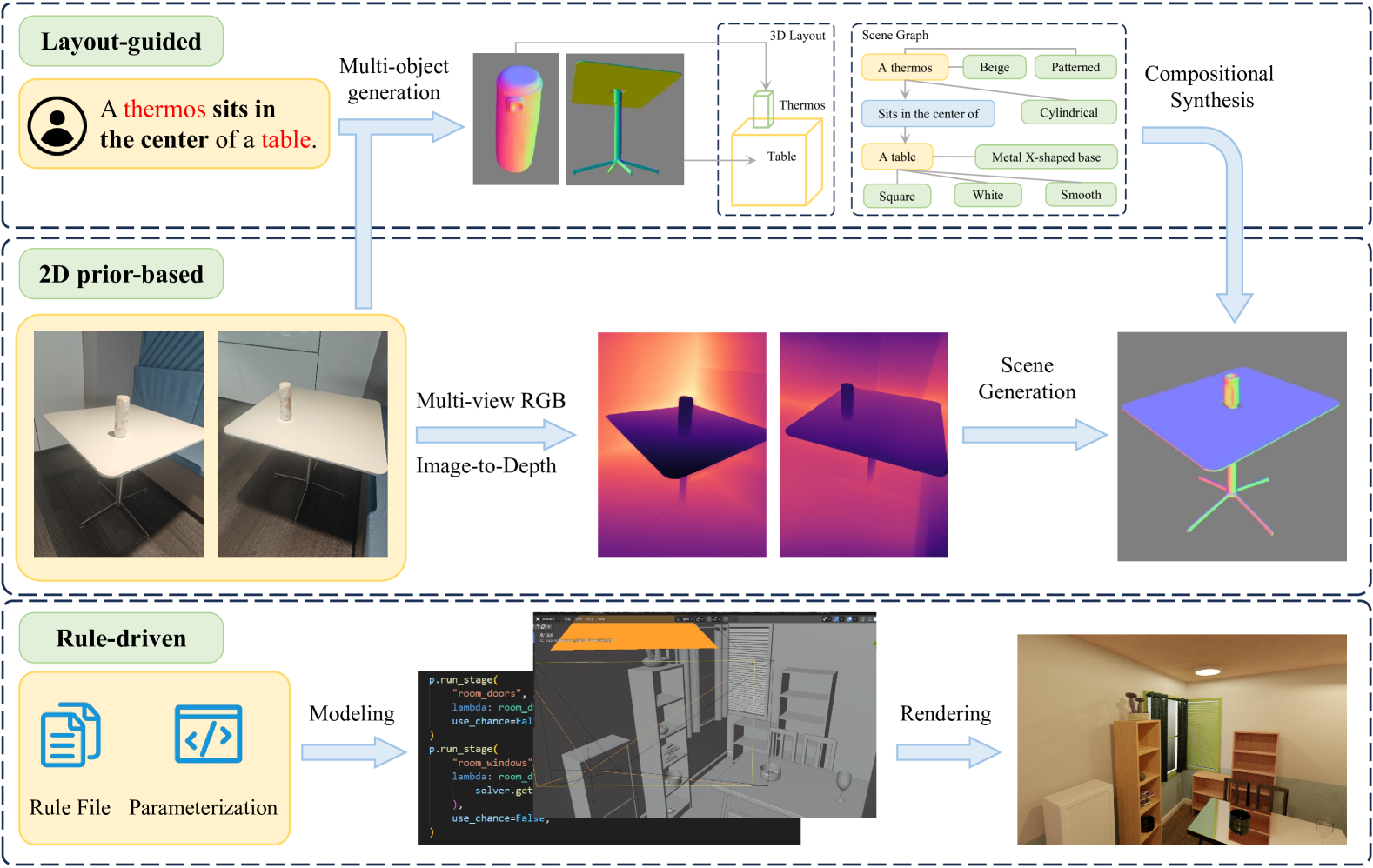This screenshot has width=1373, height=868.
Task: Select the 'Cylindrical' attribute node
Action: click(x=1068, y=112)
